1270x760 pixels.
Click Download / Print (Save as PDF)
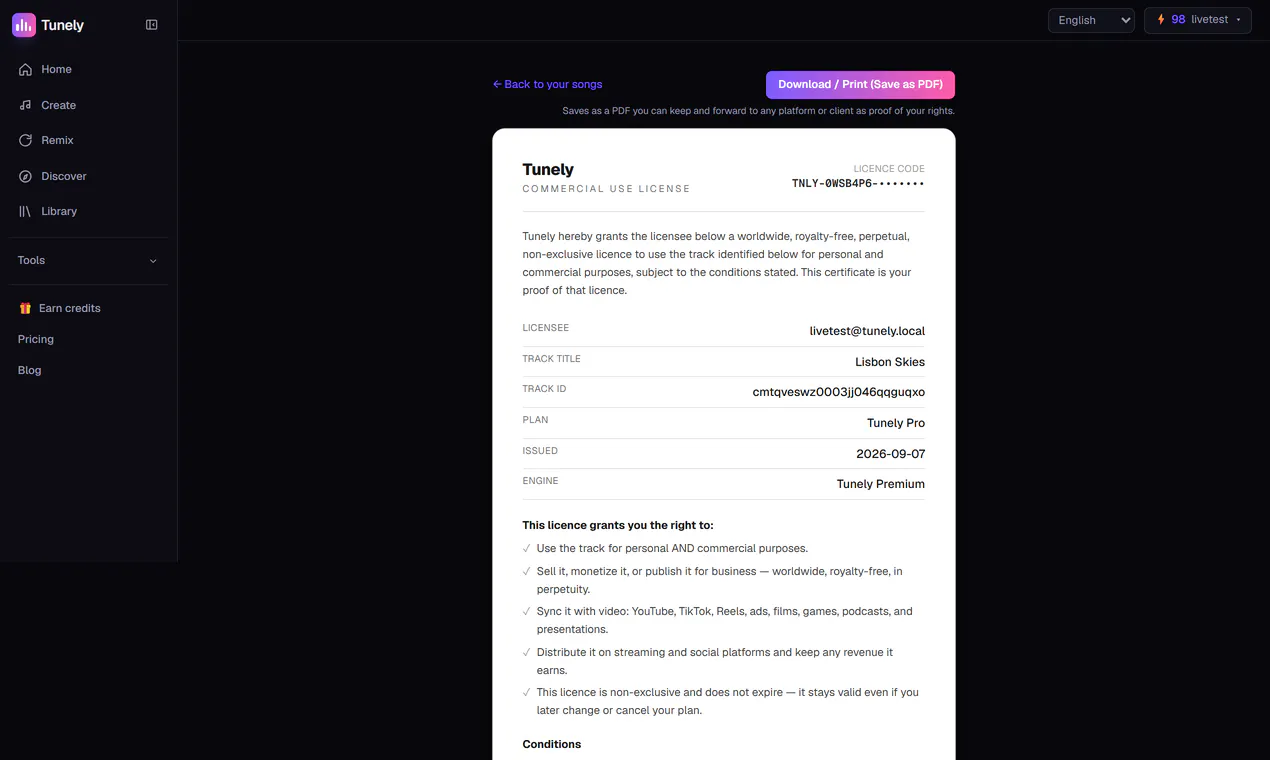point(860,84)
